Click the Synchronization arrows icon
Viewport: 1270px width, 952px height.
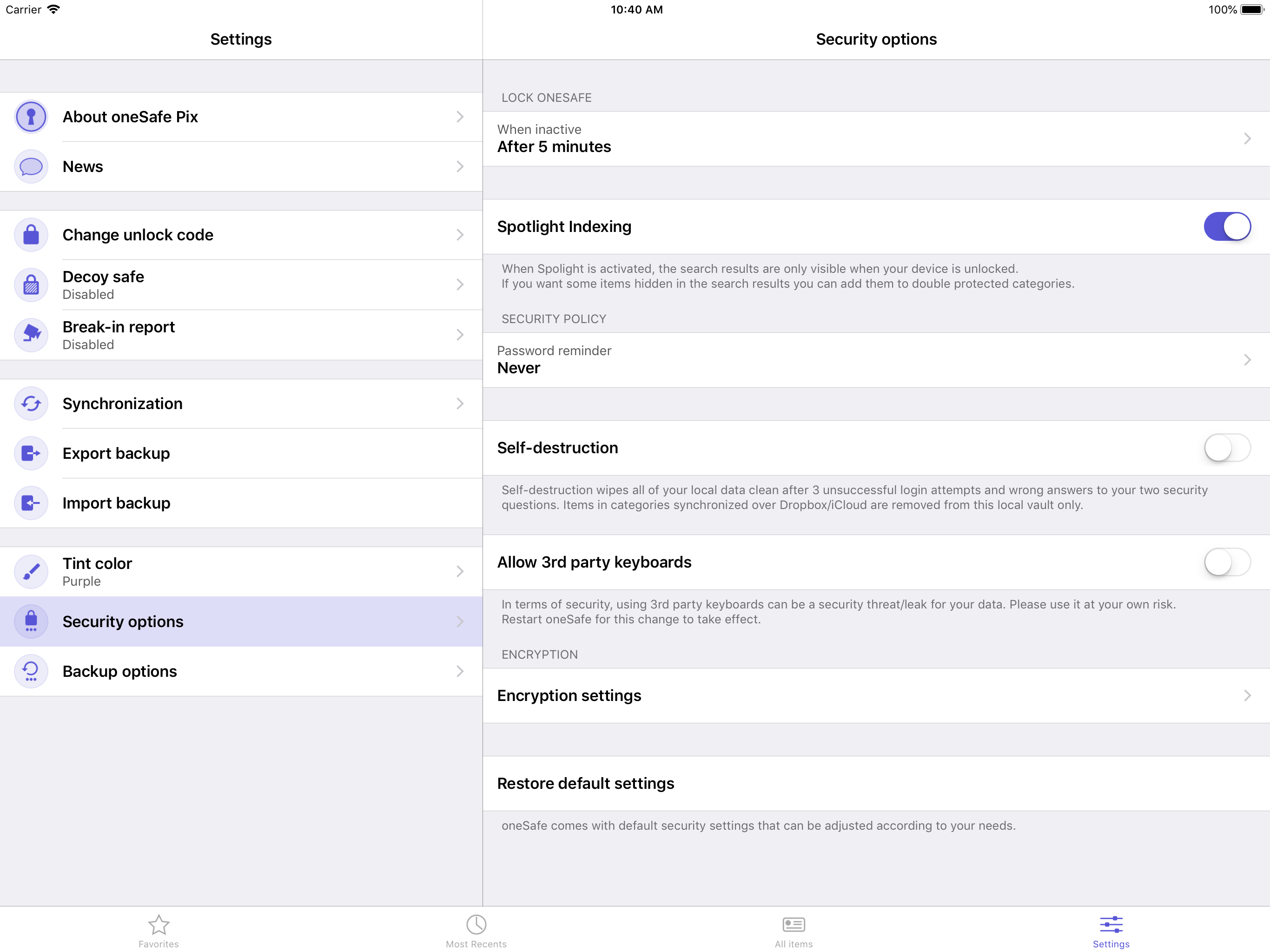31,403
